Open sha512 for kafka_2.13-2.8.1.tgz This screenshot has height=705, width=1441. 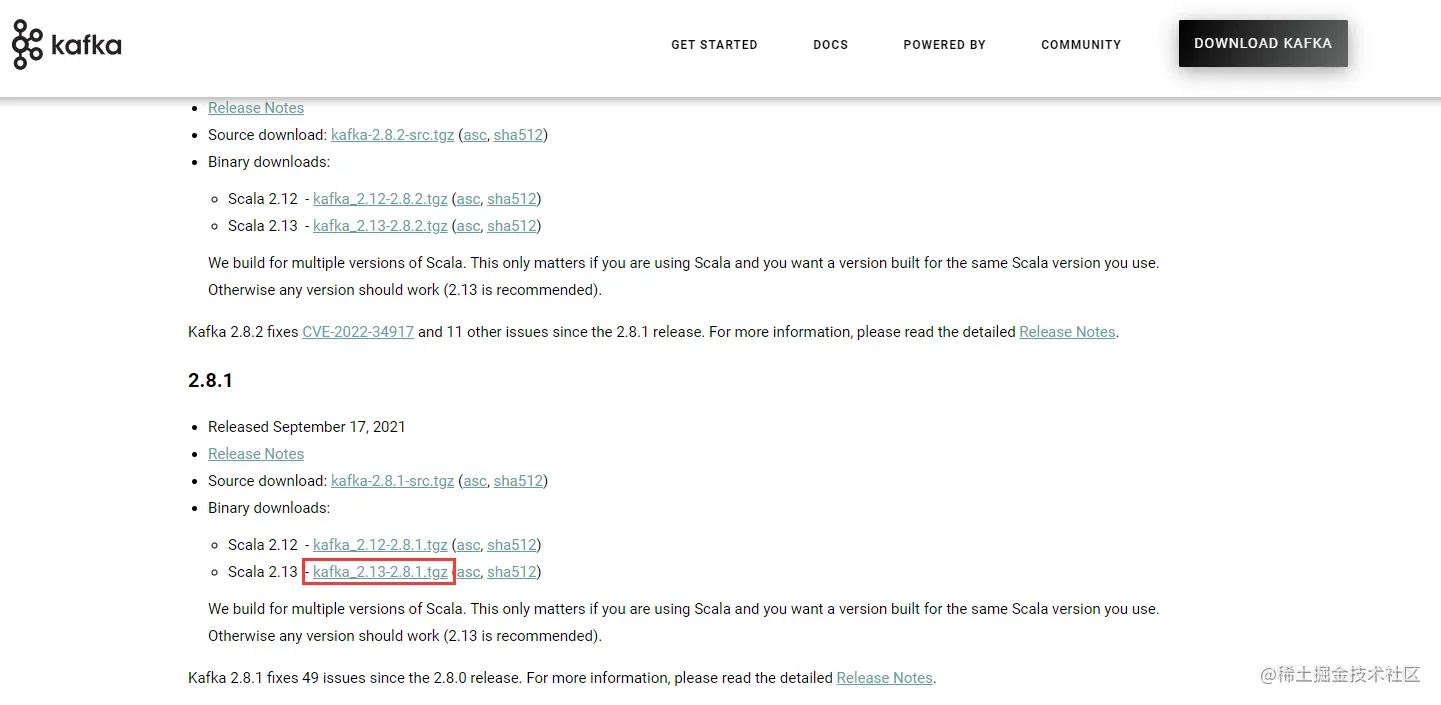(x=512, y=572)
